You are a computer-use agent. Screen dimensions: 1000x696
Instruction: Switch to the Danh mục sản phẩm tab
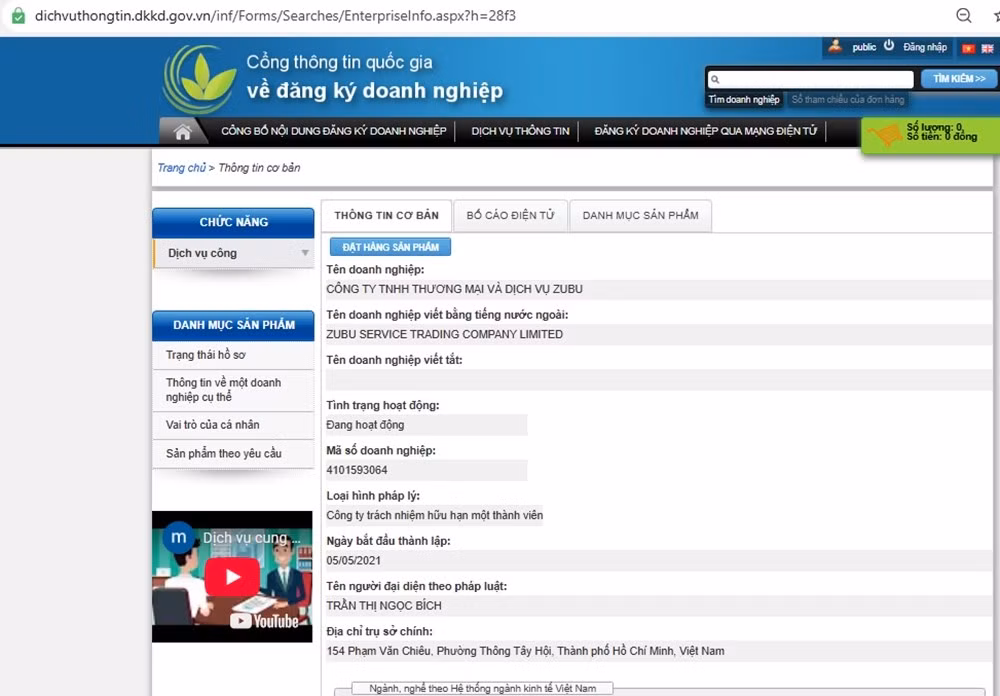coord(640,215)
